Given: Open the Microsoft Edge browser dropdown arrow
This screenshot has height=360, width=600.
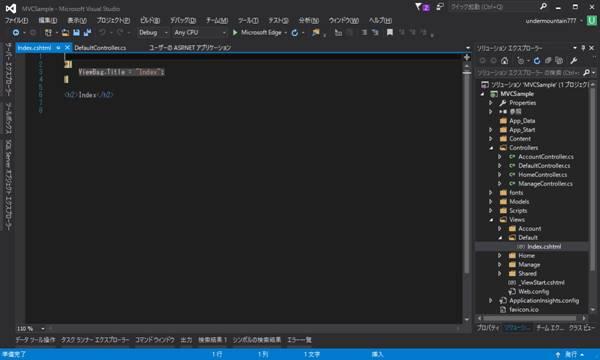Looking at the screenshot, I should (285, 33).
